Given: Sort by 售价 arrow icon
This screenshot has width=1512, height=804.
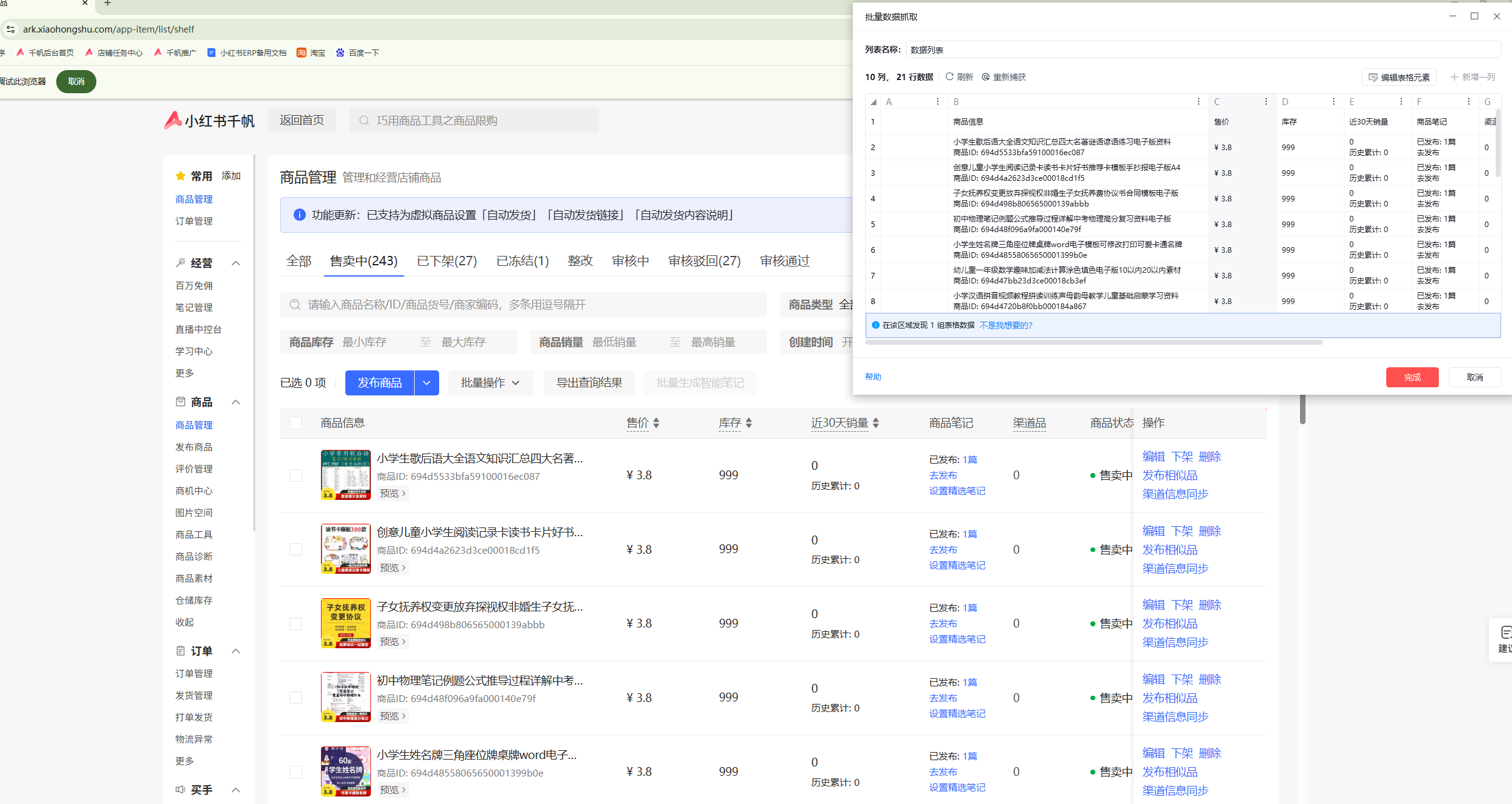Looking at the screenshot, I should [656, 423].
